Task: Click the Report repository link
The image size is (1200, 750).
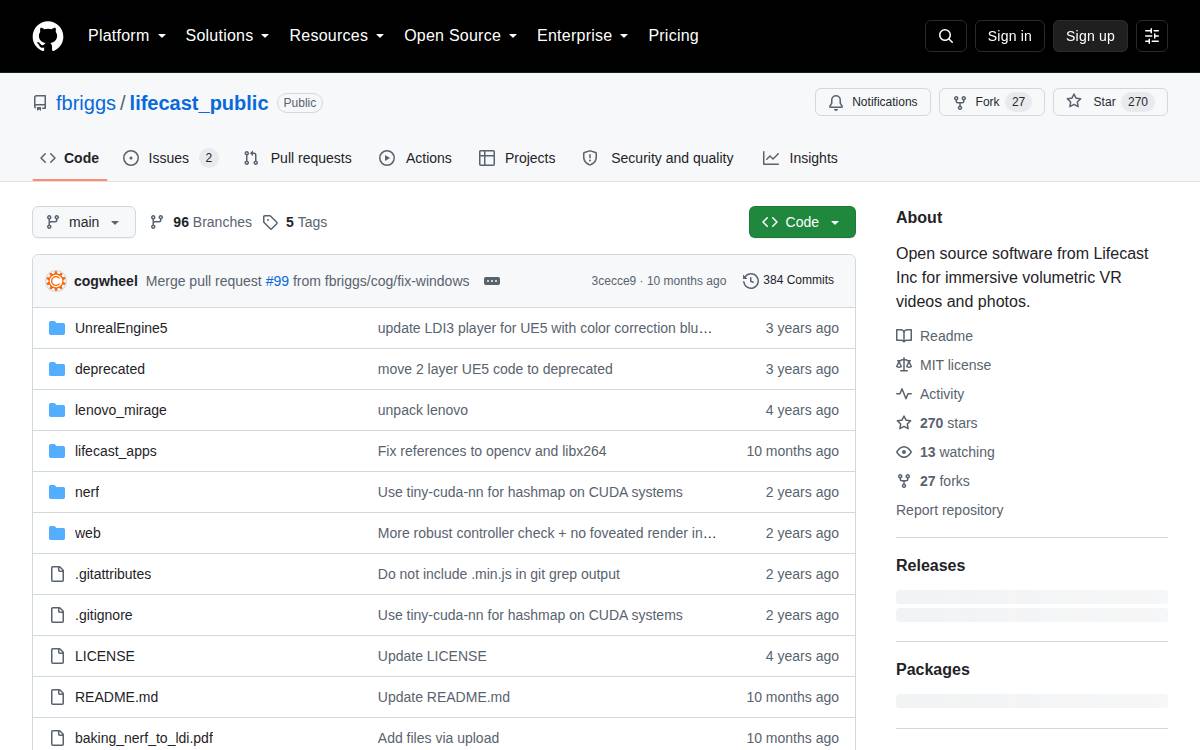Action: click(949, 510)
